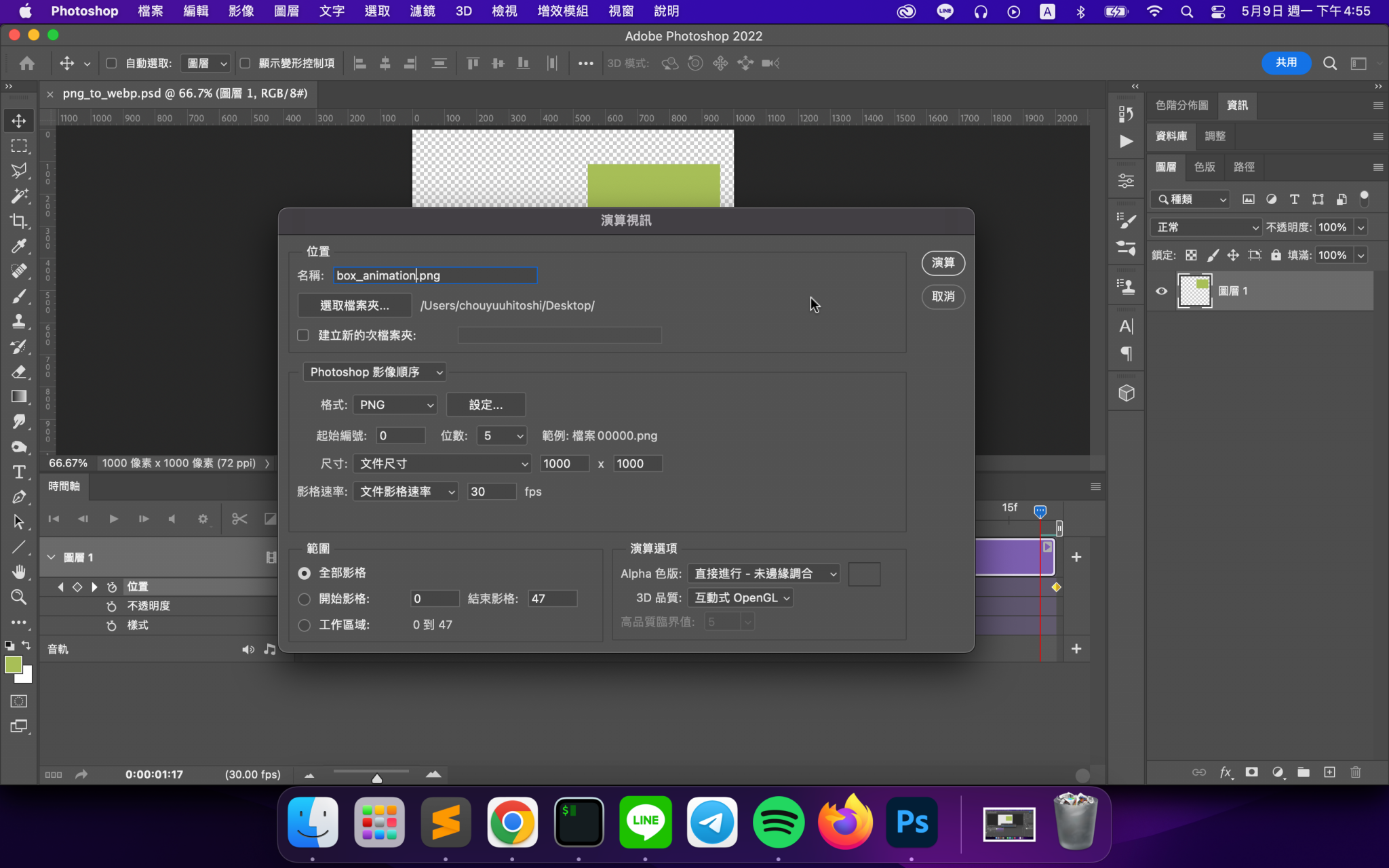Expand the Photoshop image sequence dropdown
The height and width of the screenshot is (868, 1389).
pyautogui.click(x=375, y=372)
